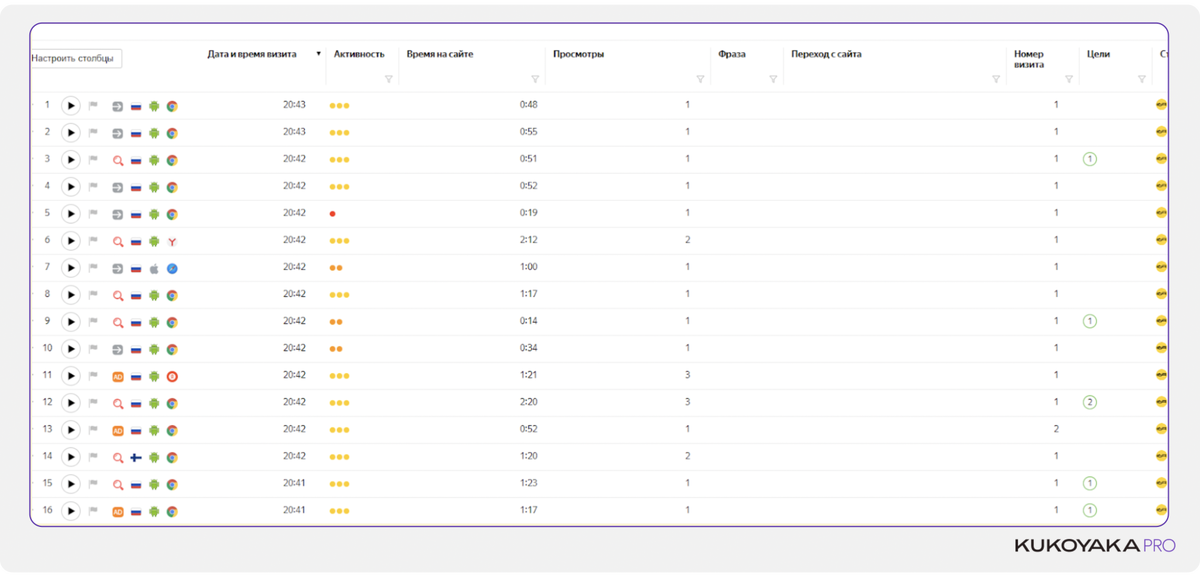Play the session recording in row 12
Screen dimensions: 1200x577
(70, 402)
